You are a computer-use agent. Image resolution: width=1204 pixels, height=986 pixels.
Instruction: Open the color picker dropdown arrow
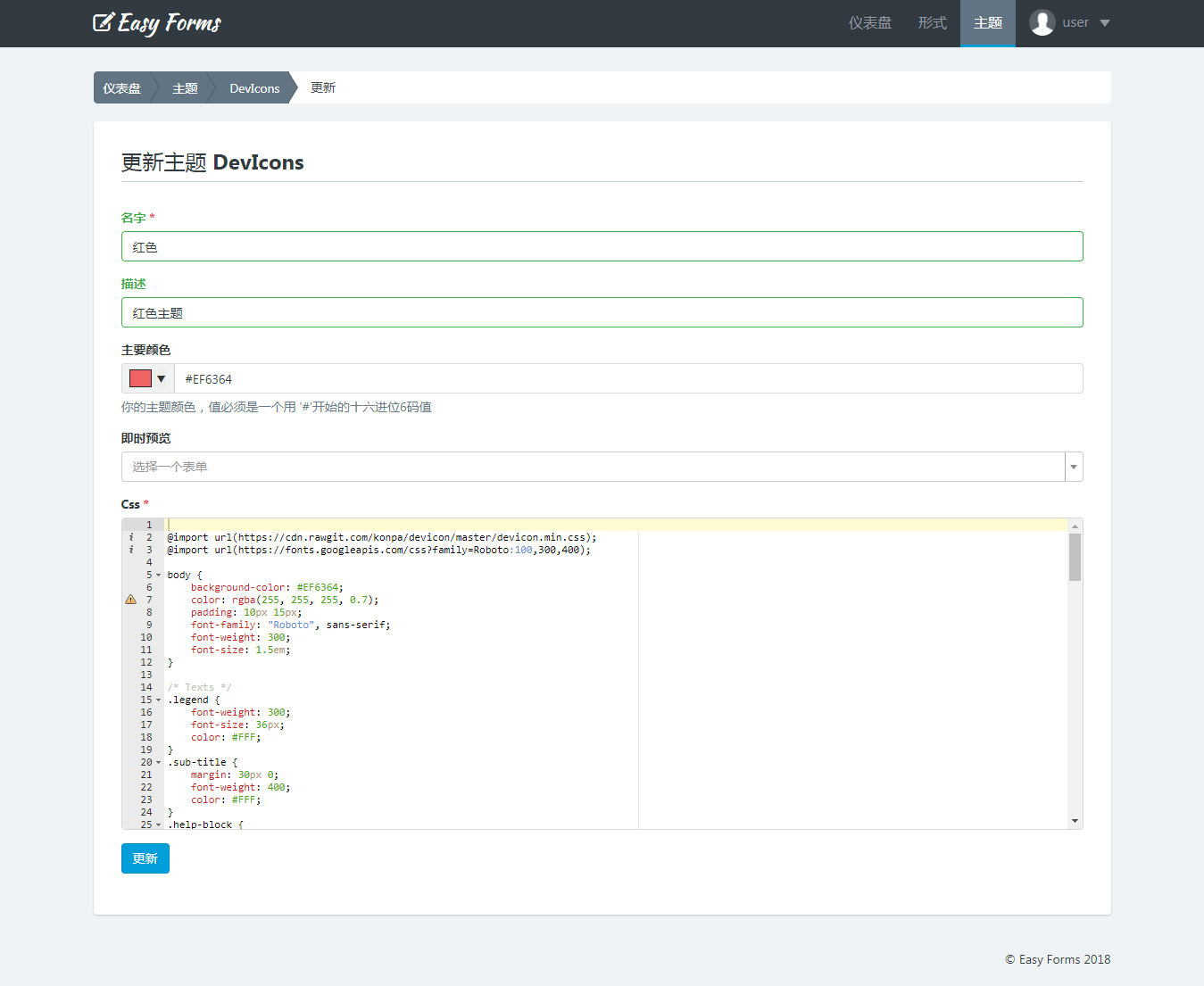[x=162, y=378]
